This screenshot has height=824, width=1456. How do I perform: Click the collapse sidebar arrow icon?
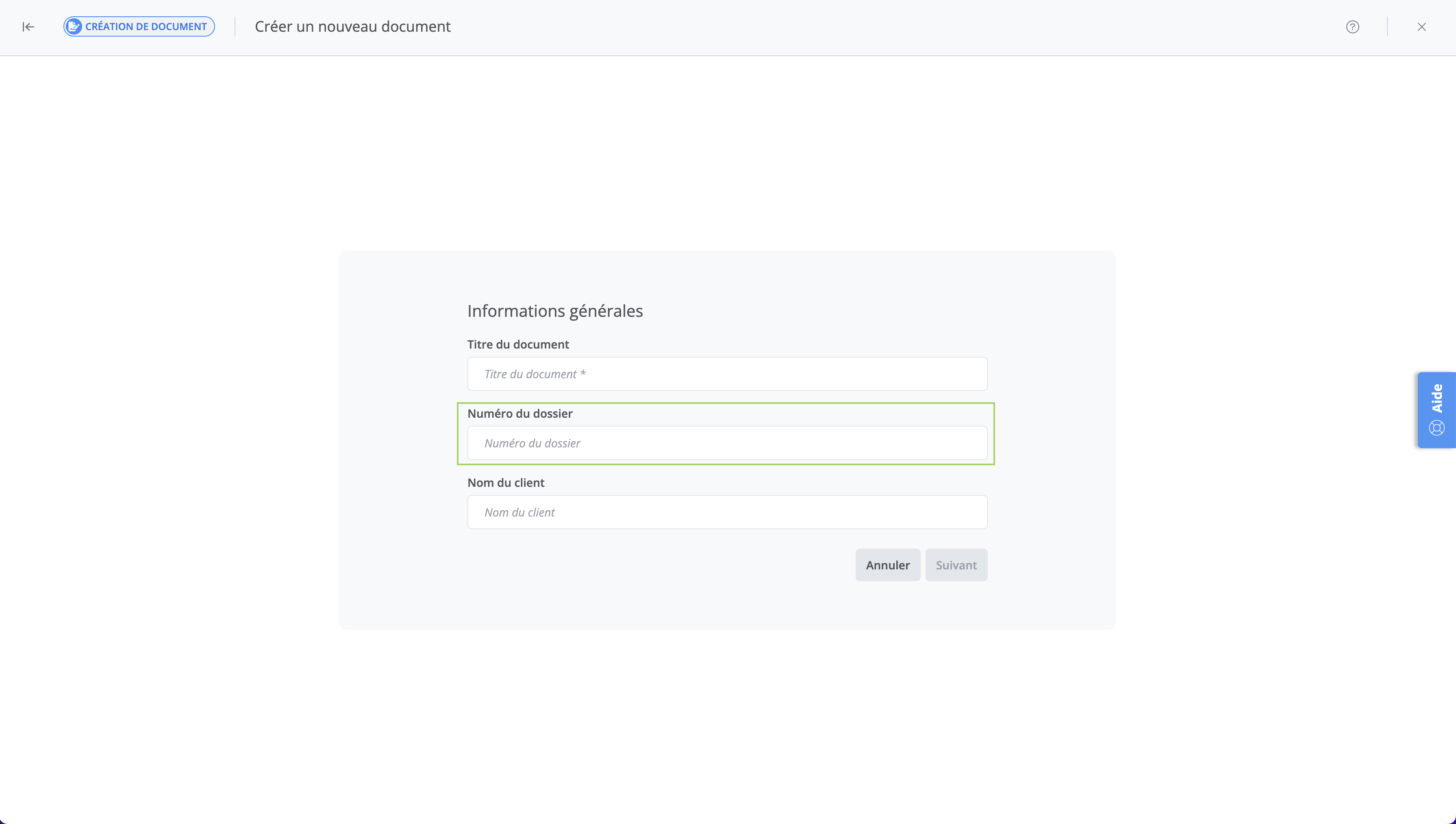pyautogui.click(x=28, y=26)
